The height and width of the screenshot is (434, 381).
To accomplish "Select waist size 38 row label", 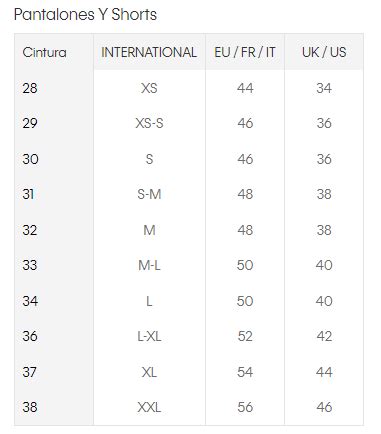I will 30,407.
